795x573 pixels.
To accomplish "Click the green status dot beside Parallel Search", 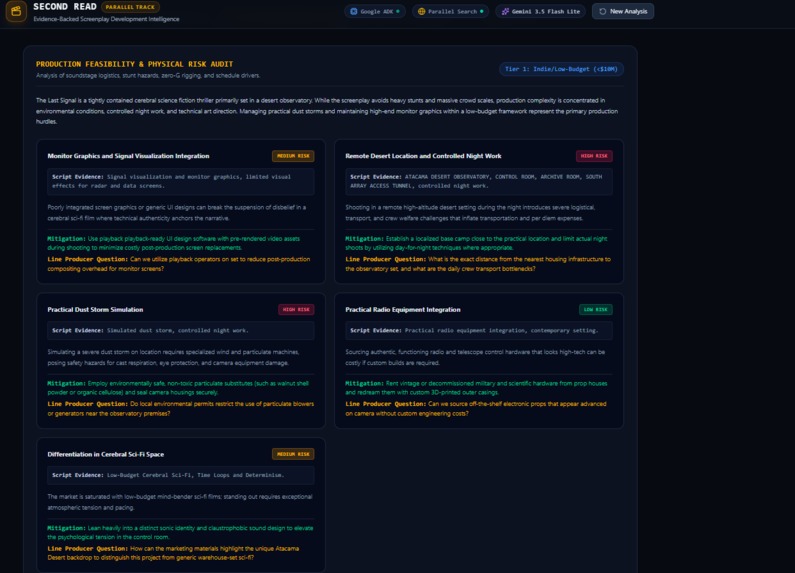I will click(x=482, y=11).
